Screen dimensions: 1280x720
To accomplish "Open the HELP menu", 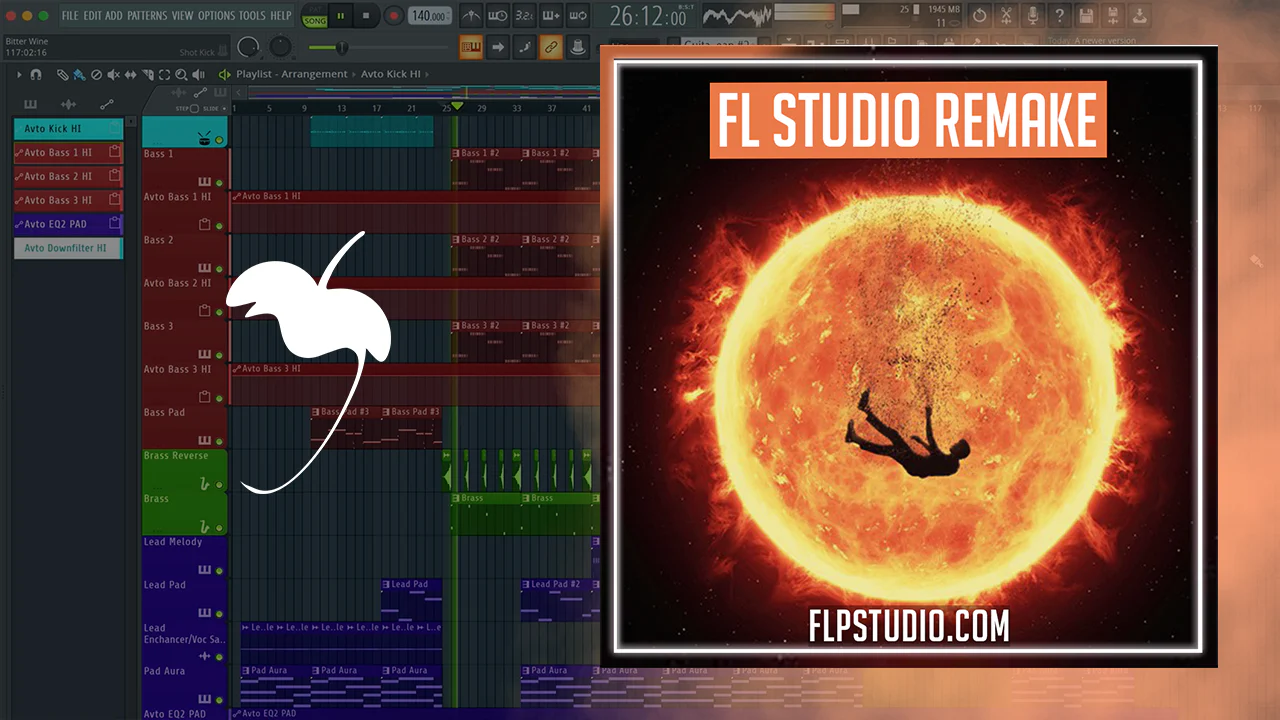I will point(281,16).
